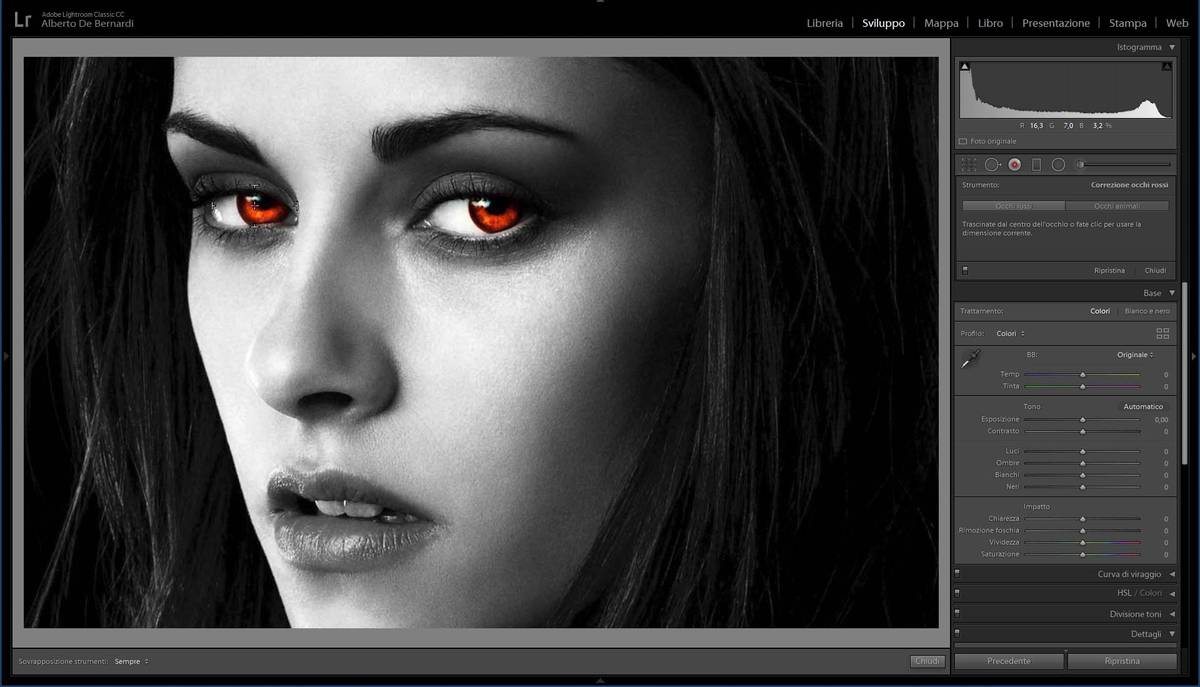The width and height of the screenshot is (1200, 687).
Task: Enable the Foto originale checkbox
Action: 963,141
